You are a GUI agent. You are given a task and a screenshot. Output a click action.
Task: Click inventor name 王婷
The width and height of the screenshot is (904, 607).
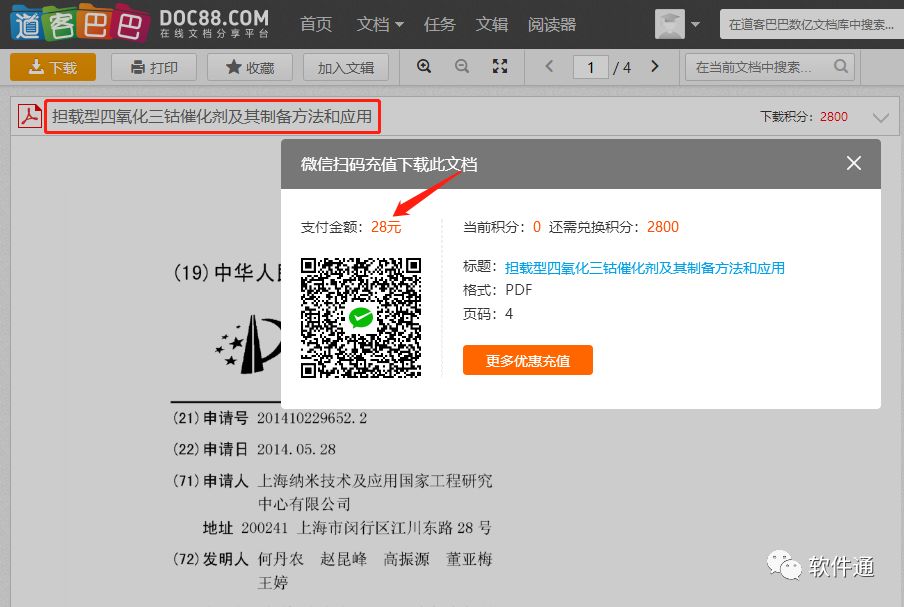273,583
